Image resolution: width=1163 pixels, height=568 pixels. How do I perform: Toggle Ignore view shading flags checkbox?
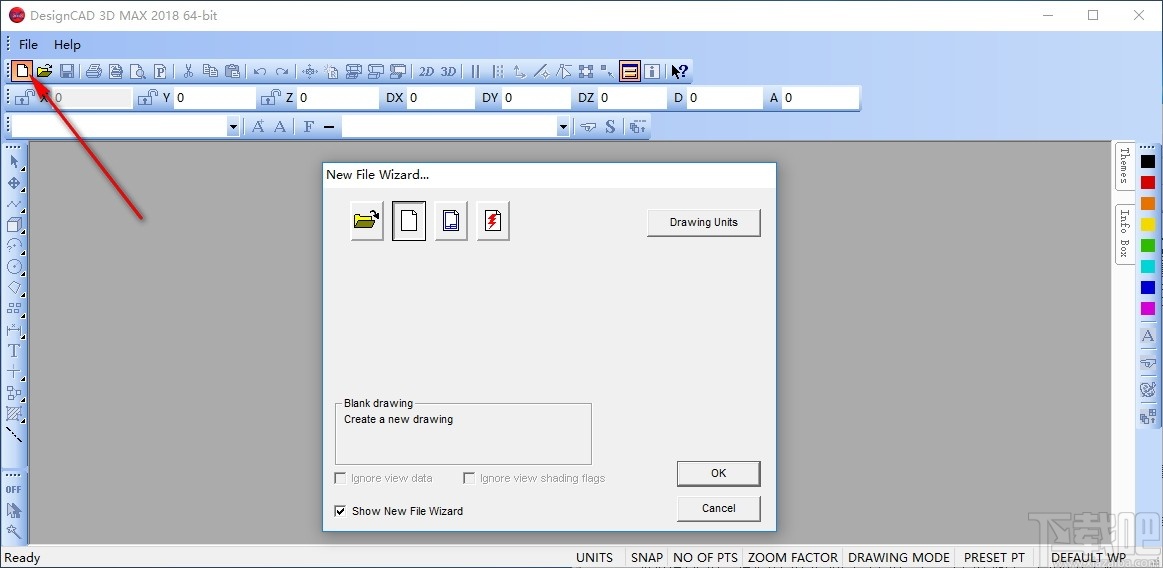469,478
